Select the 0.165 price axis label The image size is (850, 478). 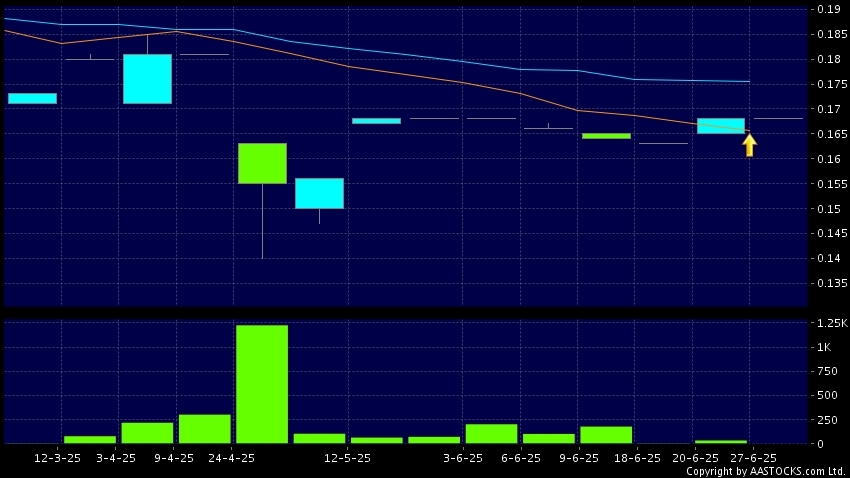[832, 134]
